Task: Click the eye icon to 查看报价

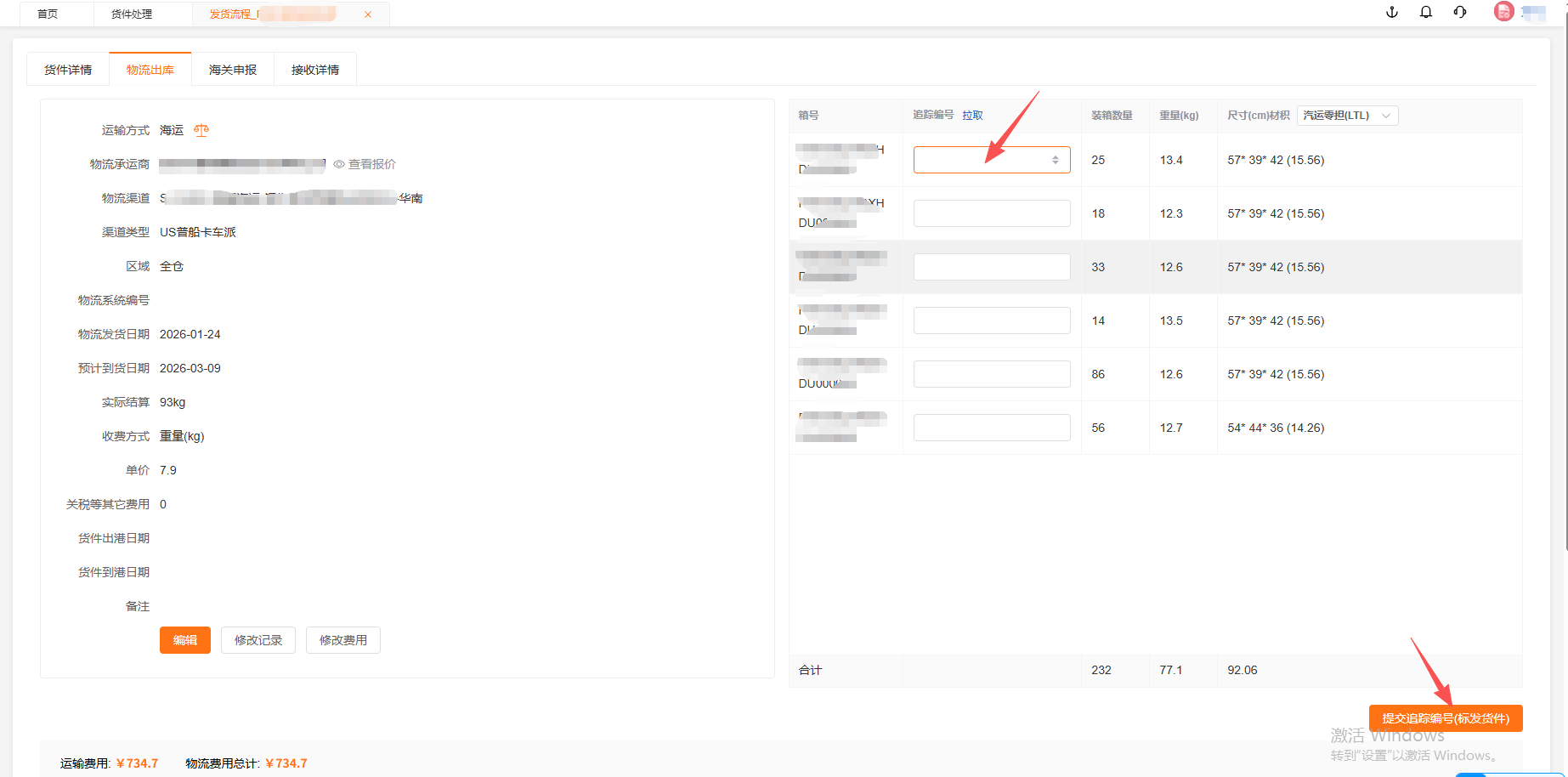Action: point(339,164)
